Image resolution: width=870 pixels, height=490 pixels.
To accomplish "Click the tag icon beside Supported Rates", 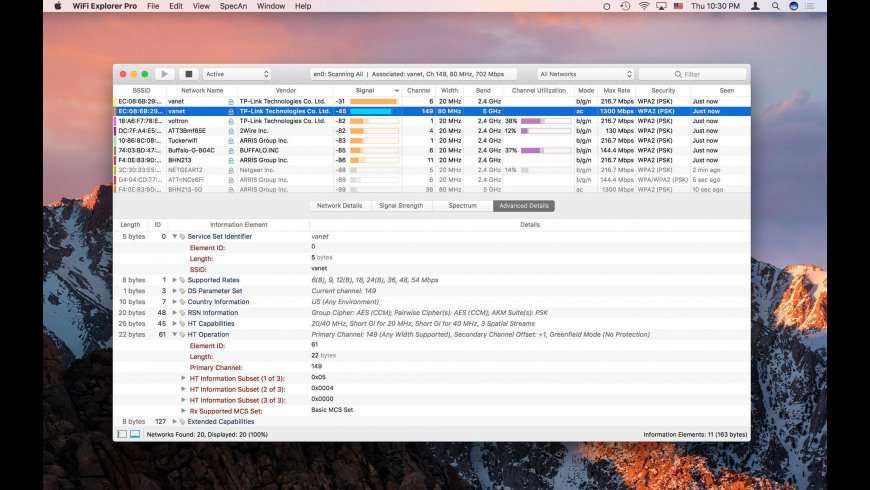I will pos(182,280).
